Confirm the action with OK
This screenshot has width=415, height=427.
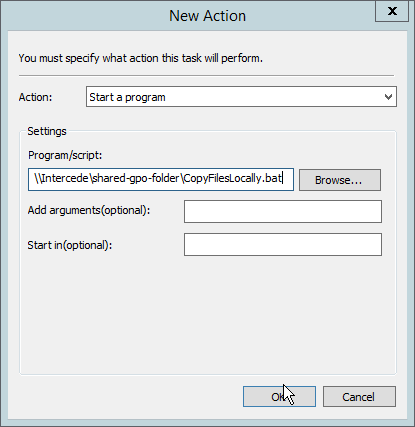pyautogui.click(x=279, y=397)
